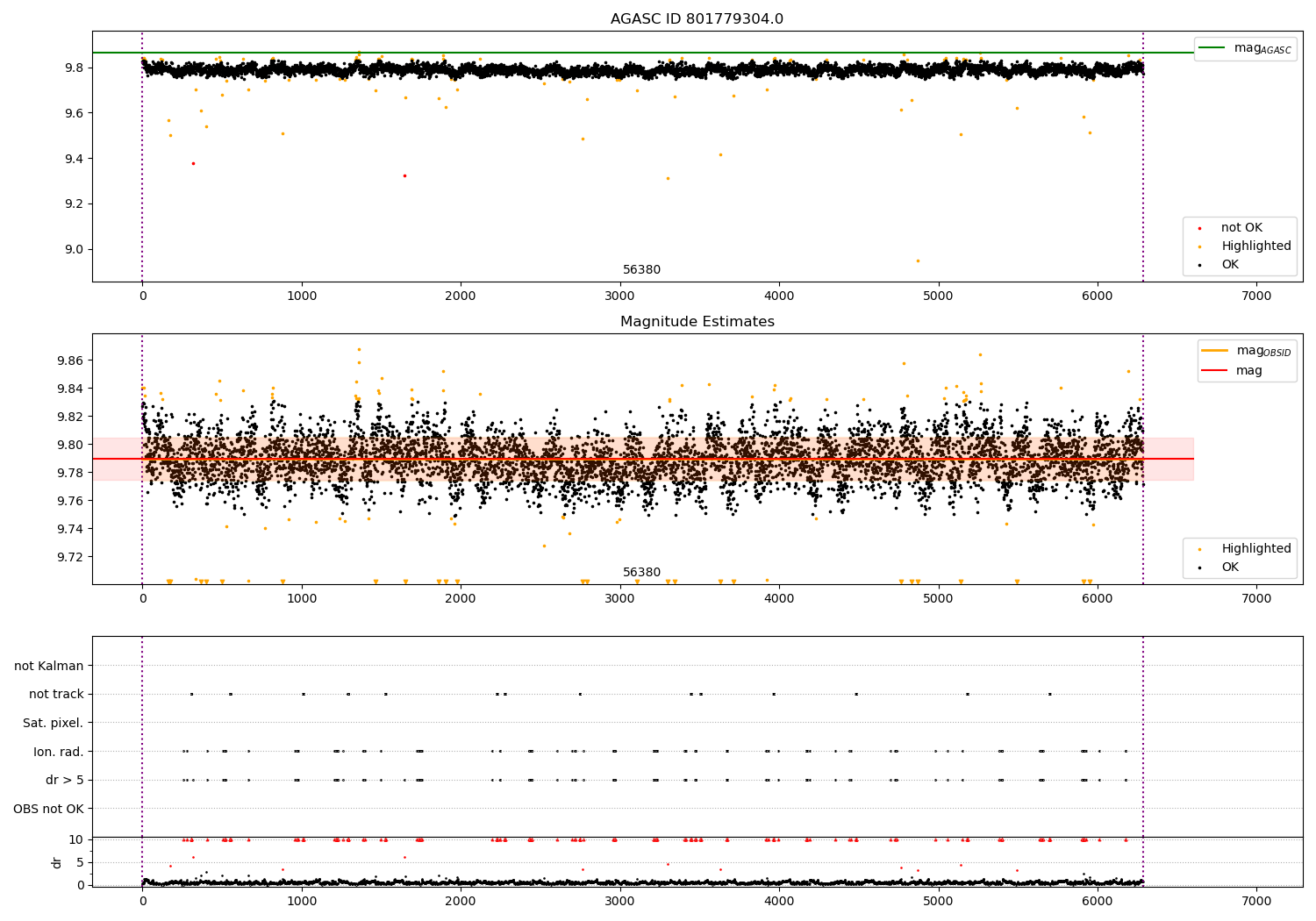This screenshot has width=1316, height=921.
Task: Click the lowest orange outlier point below 9.0 in top plot
Action: tap(918, 261)
